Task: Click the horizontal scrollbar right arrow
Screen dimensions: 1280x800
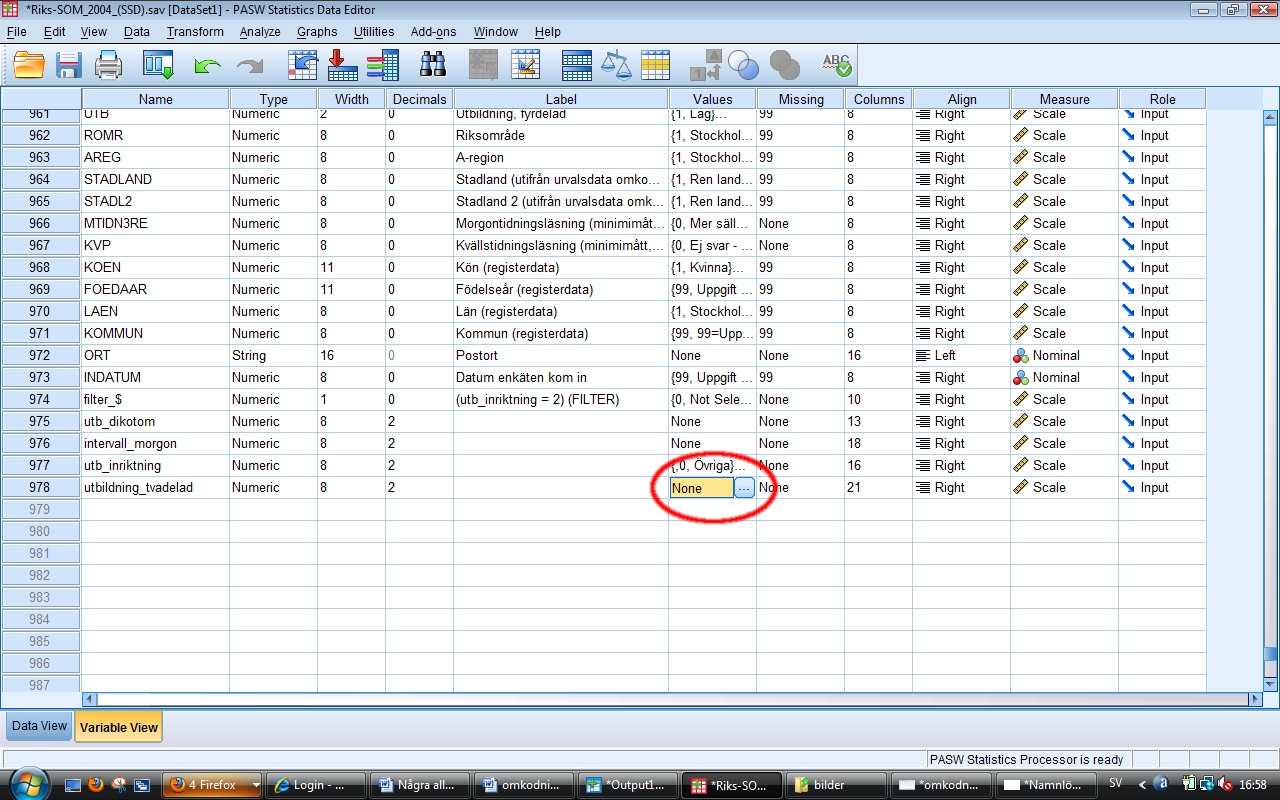Action: coord(1256,699)
